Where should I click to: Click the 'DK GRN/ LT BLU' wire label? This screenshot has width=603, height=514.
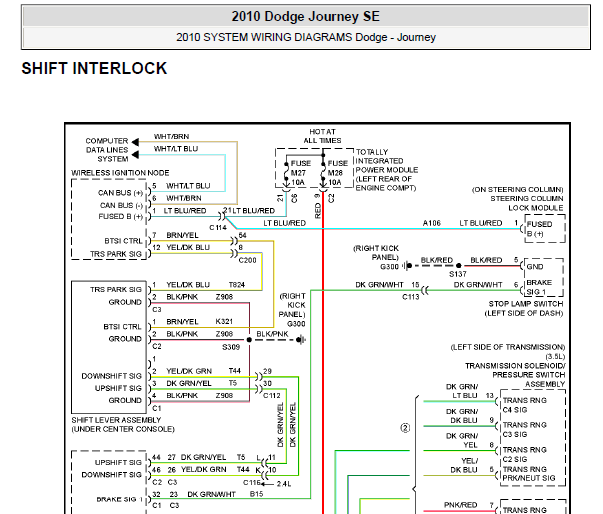pyautogui.click(x=462, y=391)
